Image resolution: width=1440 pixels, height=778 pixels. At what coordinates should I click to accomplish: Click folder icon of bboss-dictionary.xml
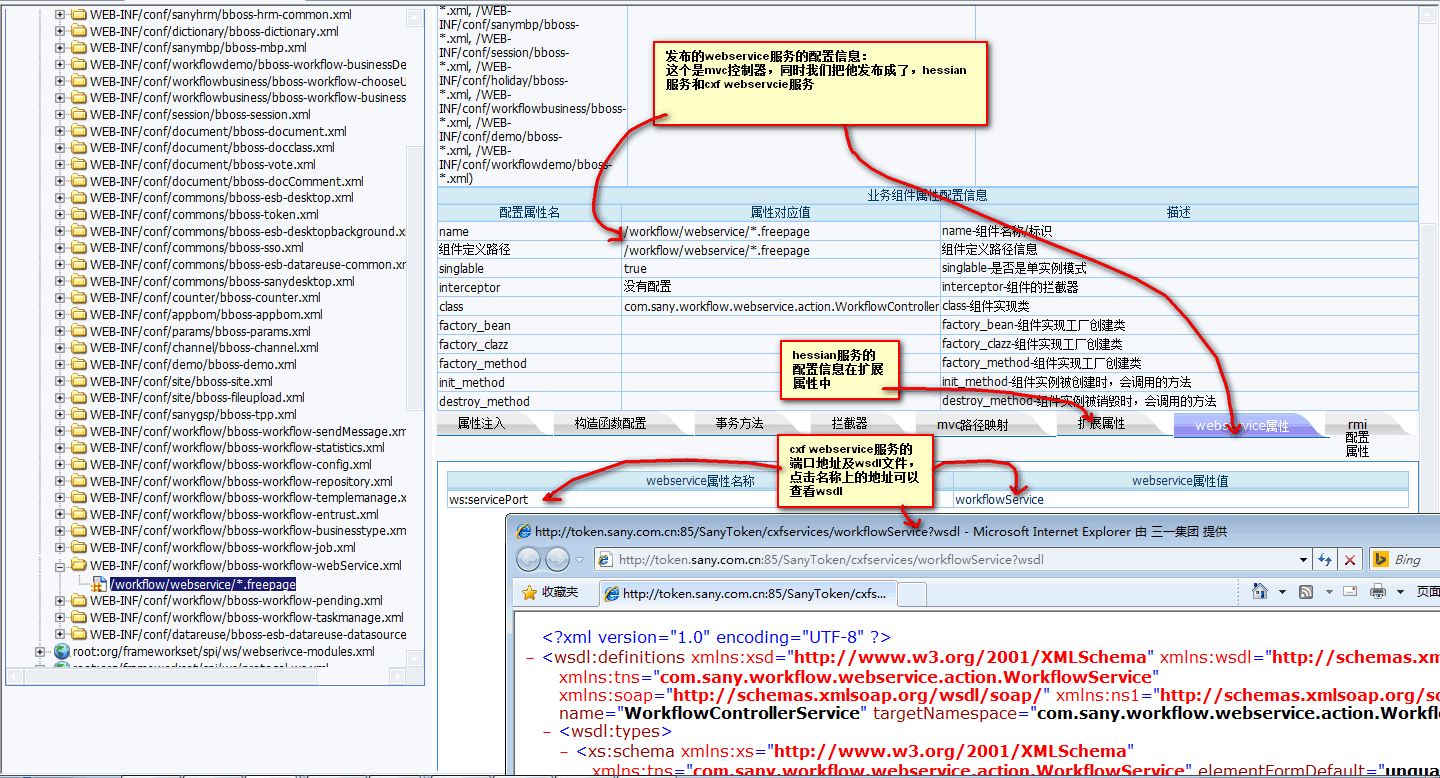[79, 31]
